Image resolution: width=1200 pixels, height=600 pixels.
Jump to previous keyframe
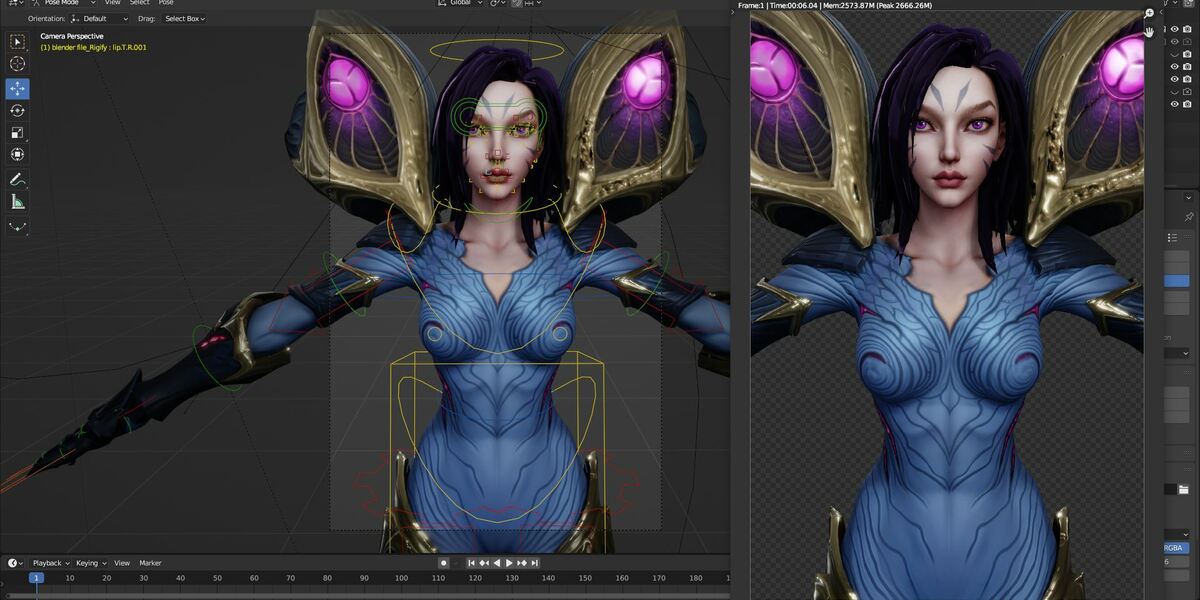(x=484, y=563)
